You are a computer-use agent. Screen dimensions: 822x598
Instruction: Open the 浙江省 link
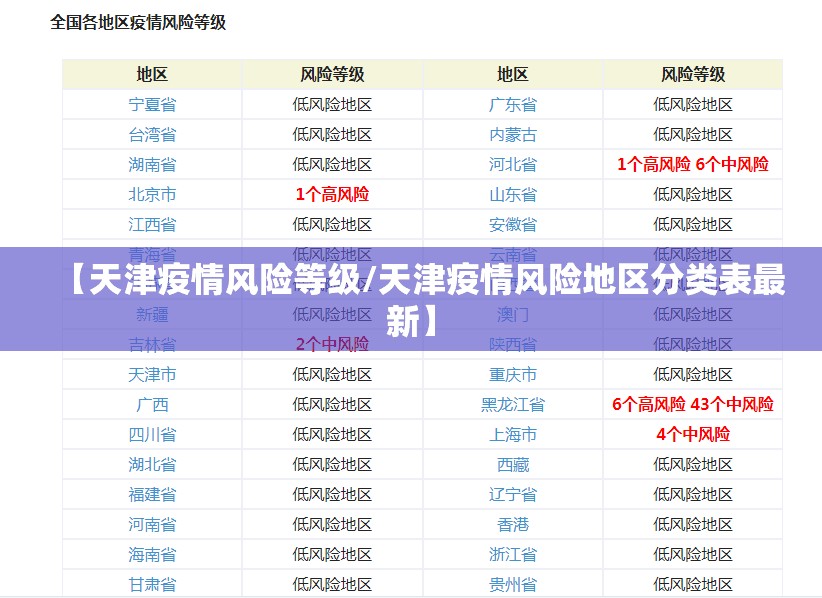point(513,554)
